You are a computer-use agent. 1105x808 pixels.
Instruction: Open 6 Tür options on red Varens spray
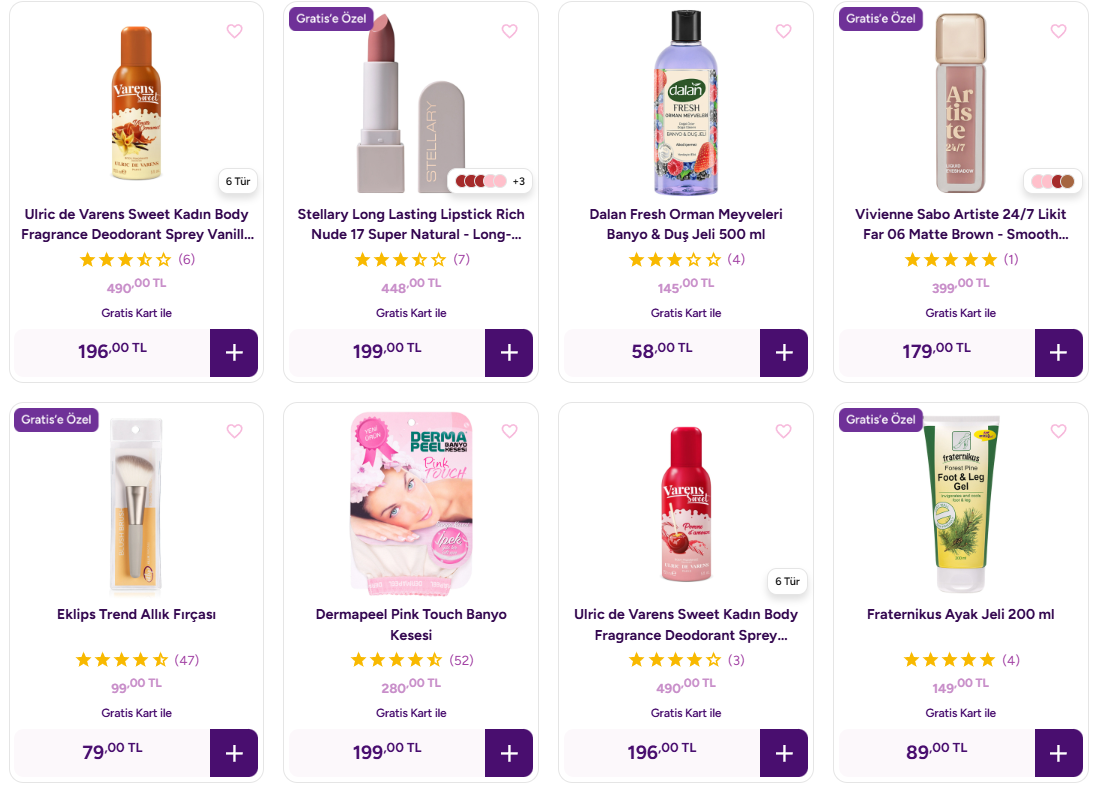coord(787,581)
